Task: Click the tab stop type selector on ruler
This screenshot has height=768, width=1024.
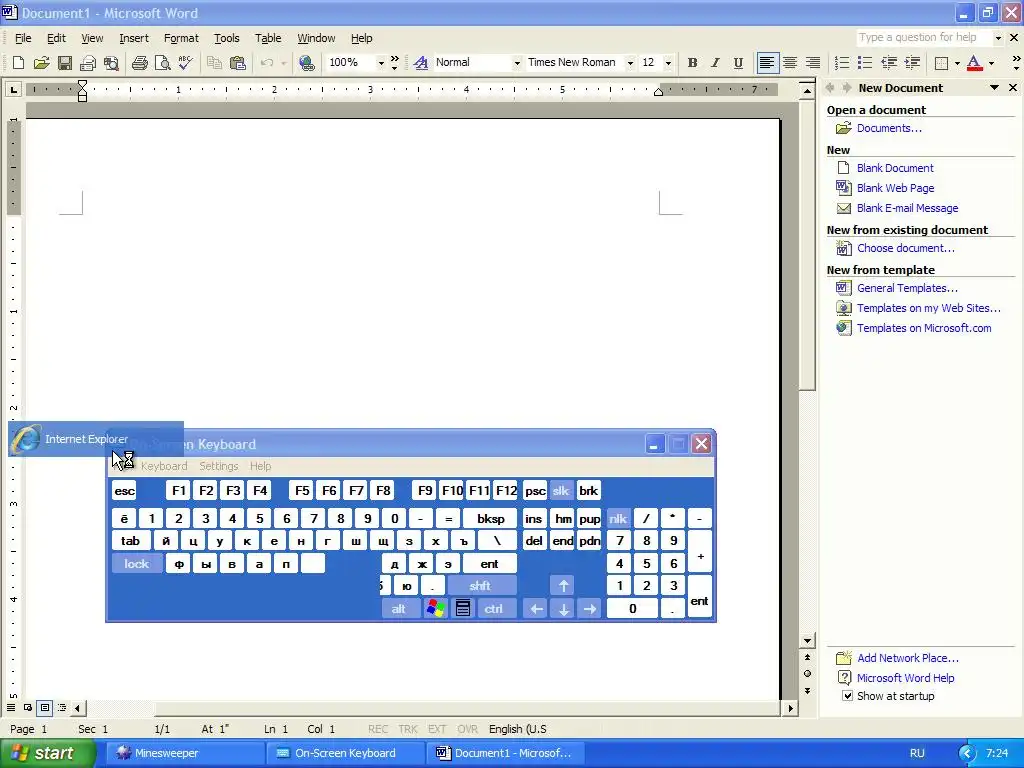Action: pos(14,89)
